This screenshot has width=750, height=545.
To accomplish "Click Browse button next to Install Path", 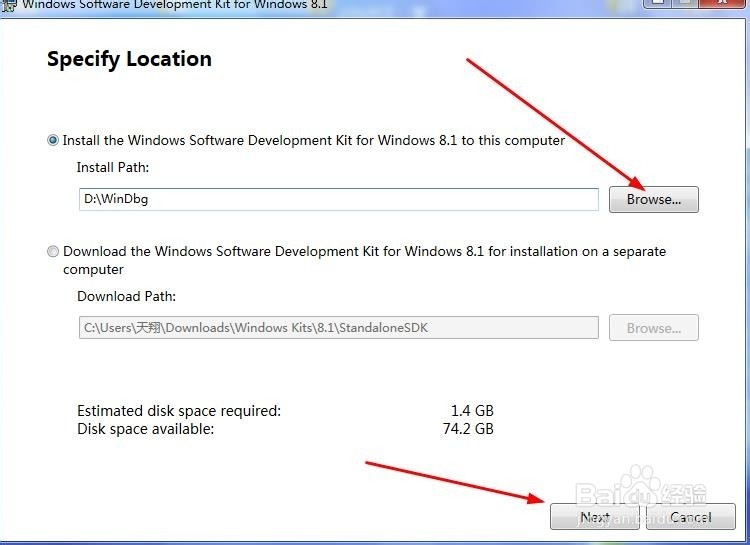I will point(653,199).
